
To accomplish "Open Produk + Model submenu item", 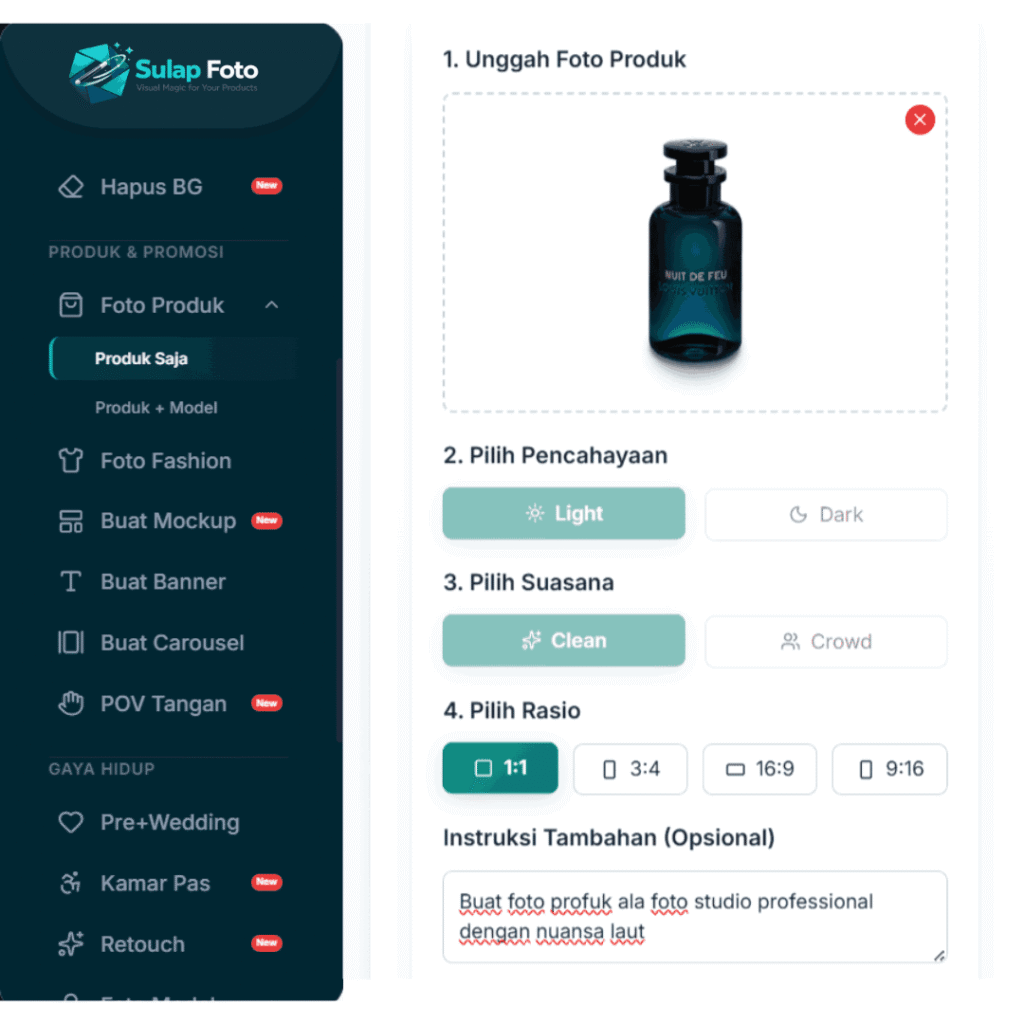I will 156,408.
